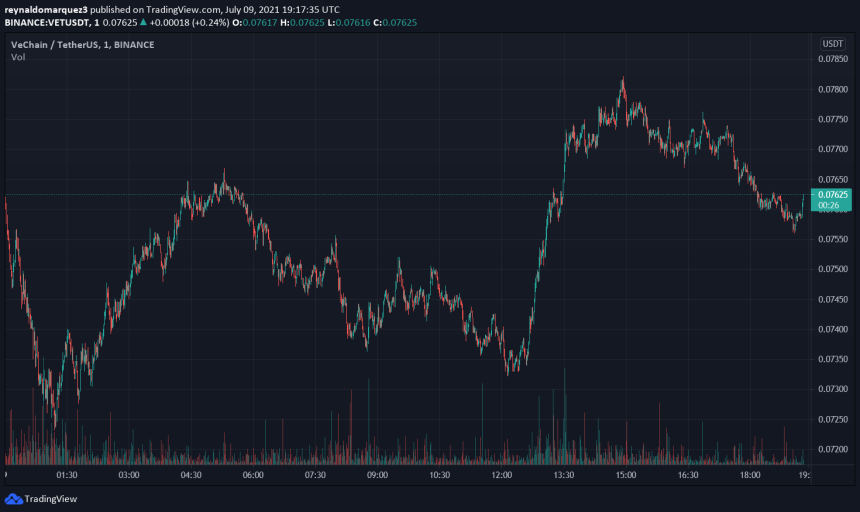Click the countdown timer 00:26 label
Viewport: 860px width, 512px height.
pyautogui.click(x=828, y=206)
